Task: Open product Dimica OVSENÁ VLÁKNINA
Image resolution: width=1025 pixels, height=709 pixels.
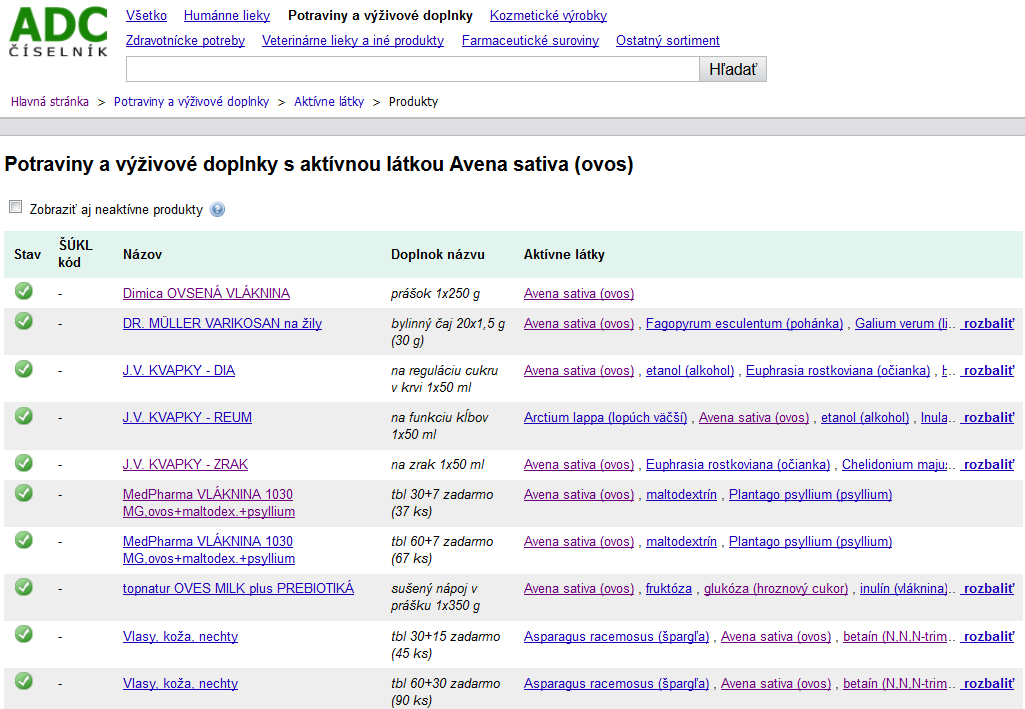Action: [207, 293]
